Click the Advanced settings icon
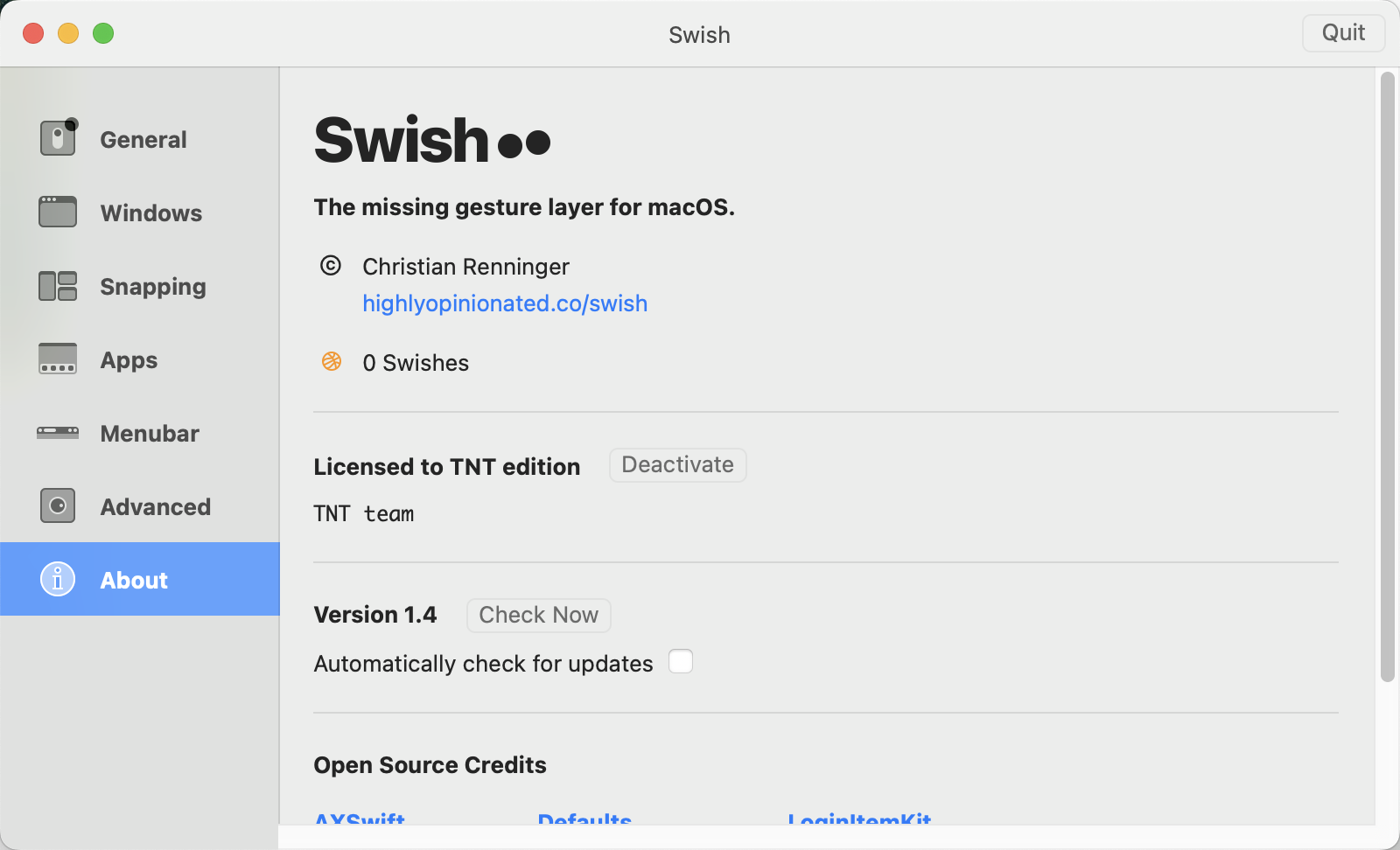The height and width of the screenshot is (850, 1400). pyautogui.click(x=58, y=505)
